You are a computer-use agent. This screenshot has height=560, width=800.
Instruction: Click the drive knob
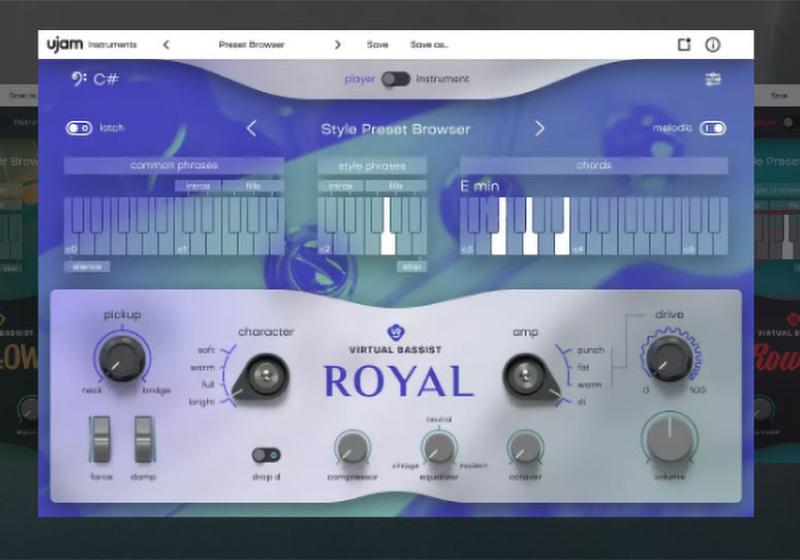(669, 356)
